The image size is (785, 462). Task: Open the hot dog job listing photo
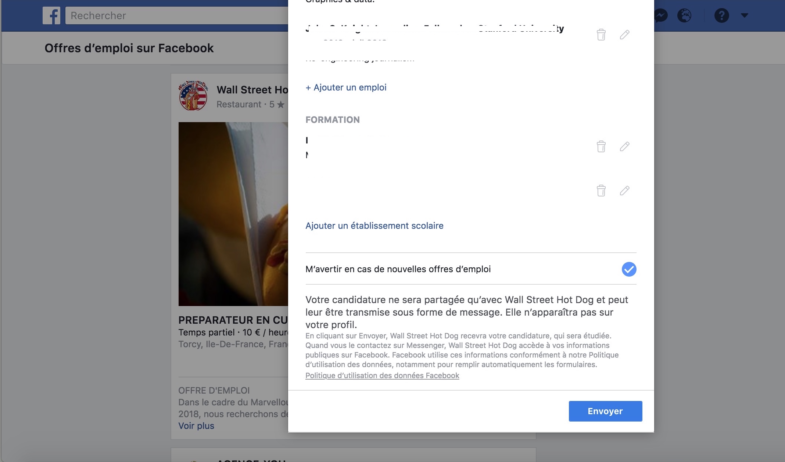point(233,214)
